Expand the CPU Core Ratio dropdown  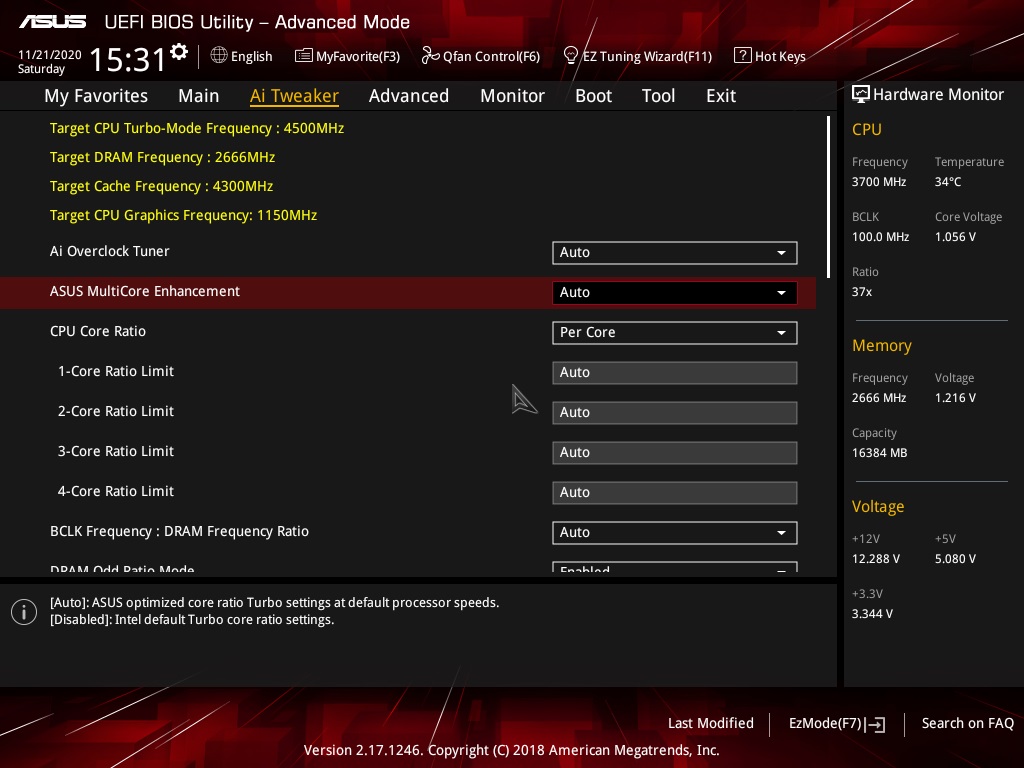[x=675, y=332]
